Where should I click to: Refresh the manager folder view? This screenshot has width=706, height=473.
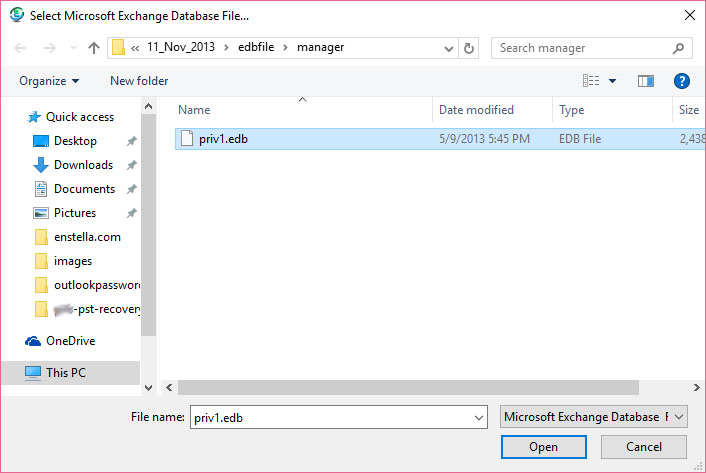pos(469,48)
